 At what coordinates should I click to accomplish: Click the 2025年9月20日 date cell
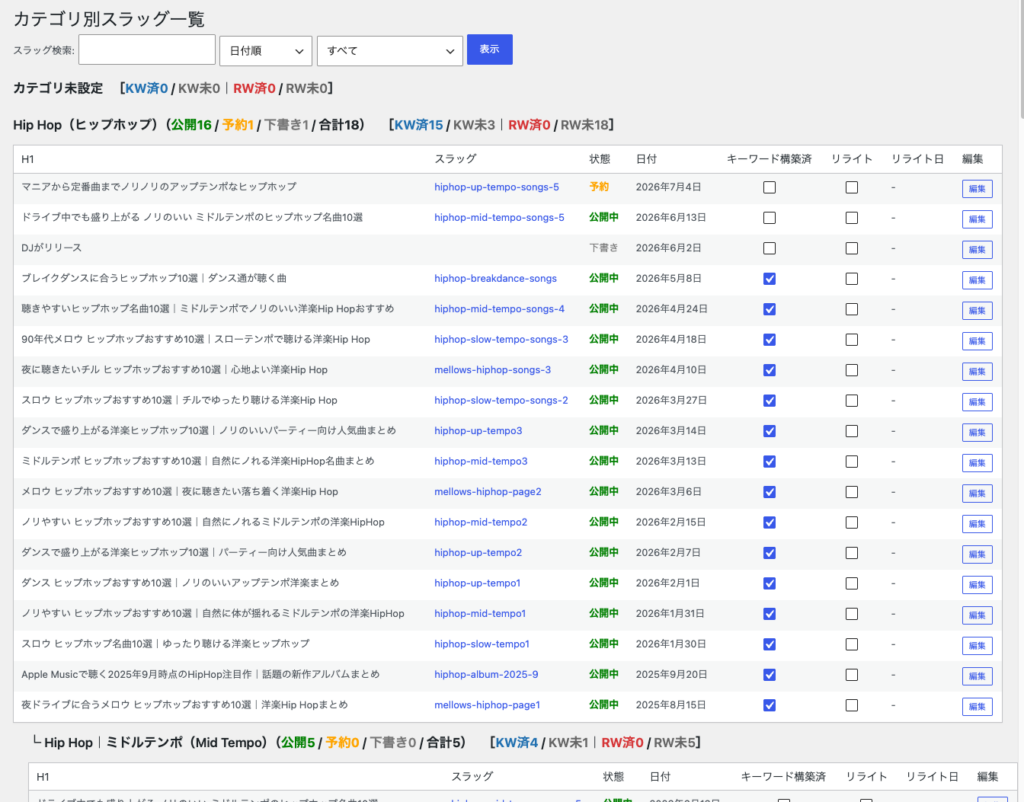point(671,675)
